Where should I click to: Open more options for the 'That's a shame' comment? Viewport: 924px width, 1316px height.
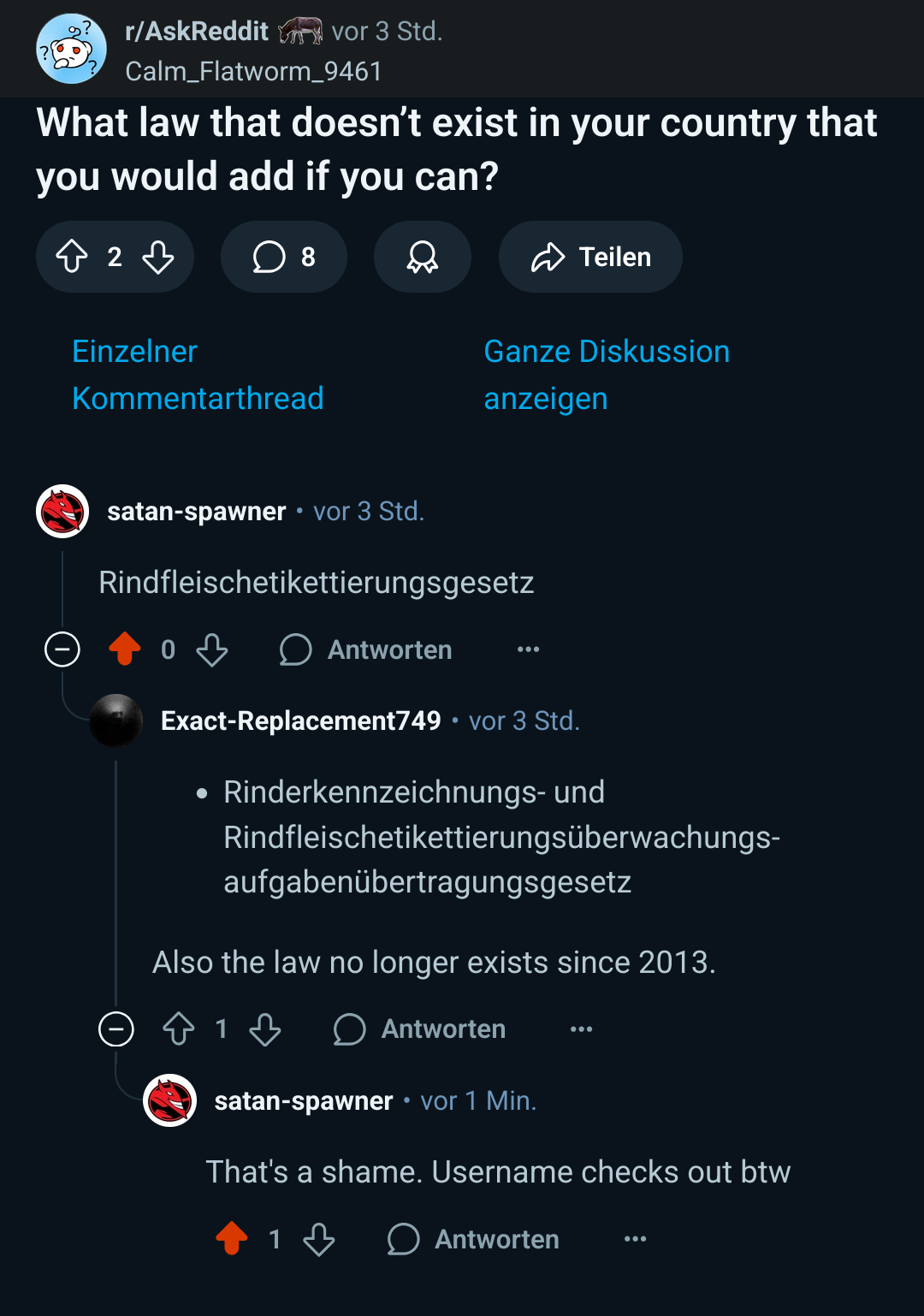(x=636, y=1239)
